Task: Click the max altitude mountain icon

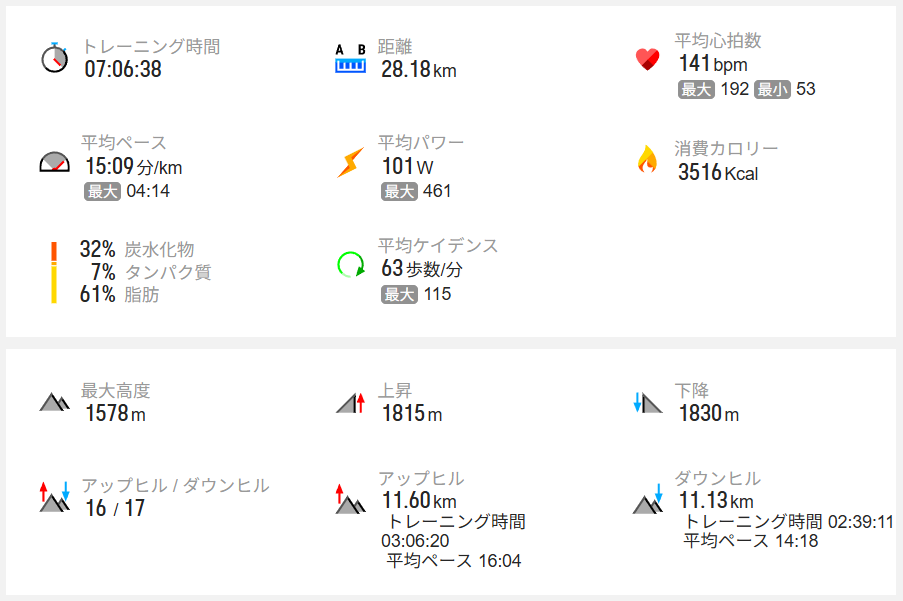Action: [54, 402]
